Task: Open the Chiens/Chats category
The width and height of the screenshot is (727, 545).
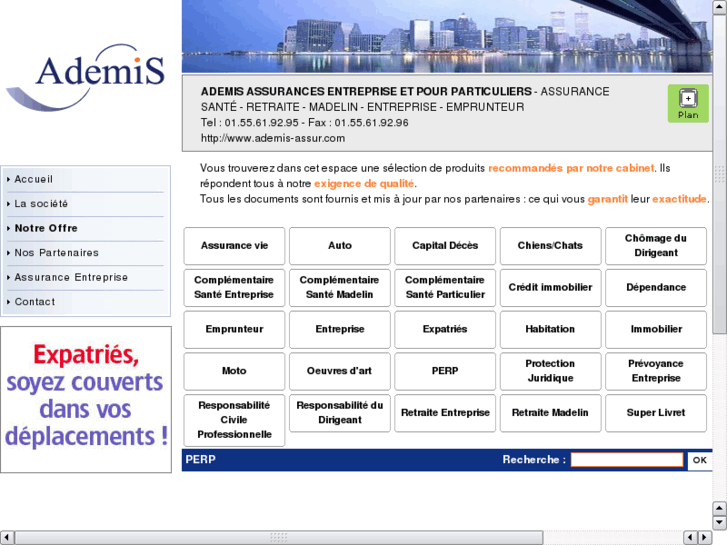Action: 550,246
